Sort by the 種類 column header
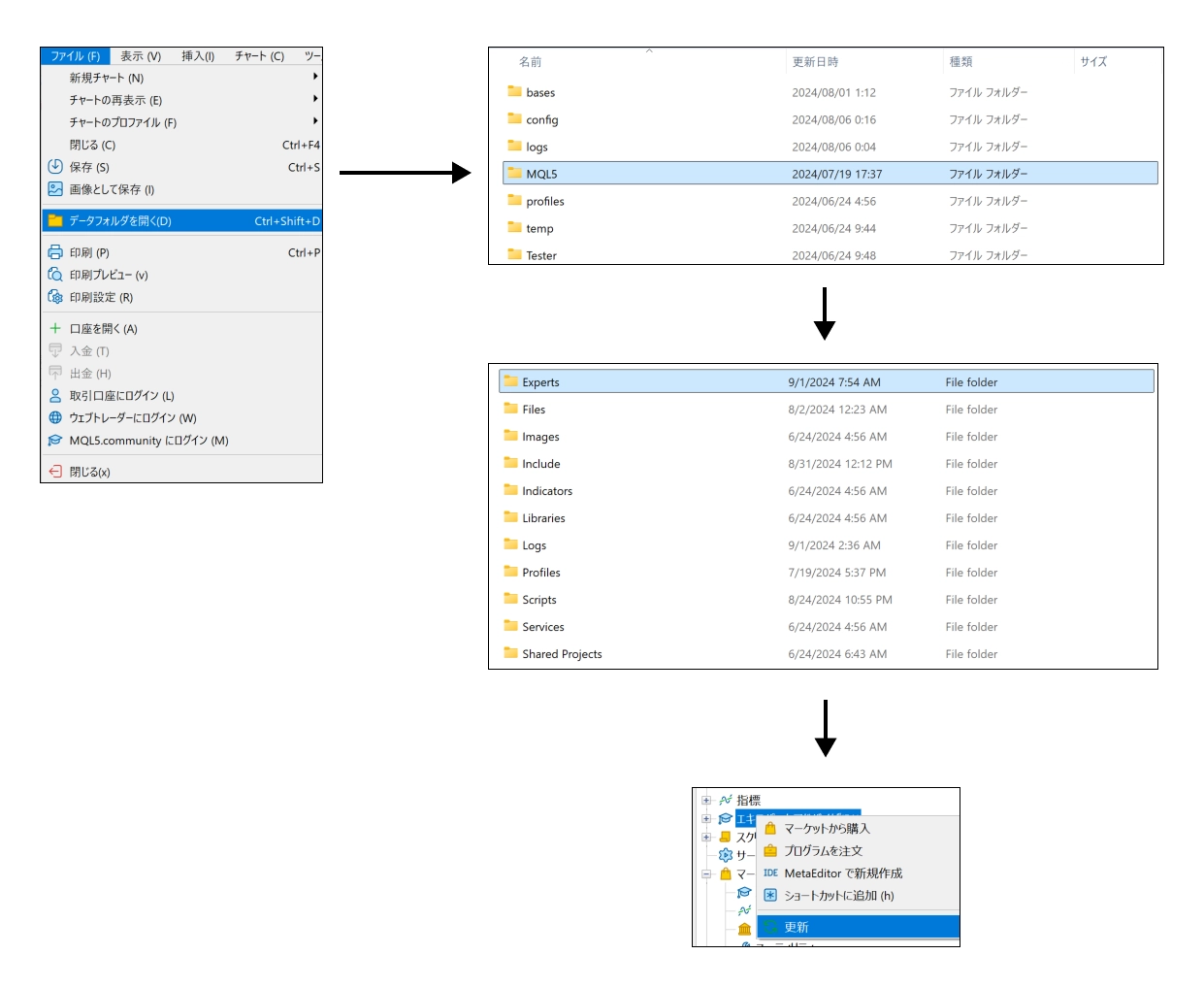This screenshot has width=1204, height=988. tap(960, 62)
